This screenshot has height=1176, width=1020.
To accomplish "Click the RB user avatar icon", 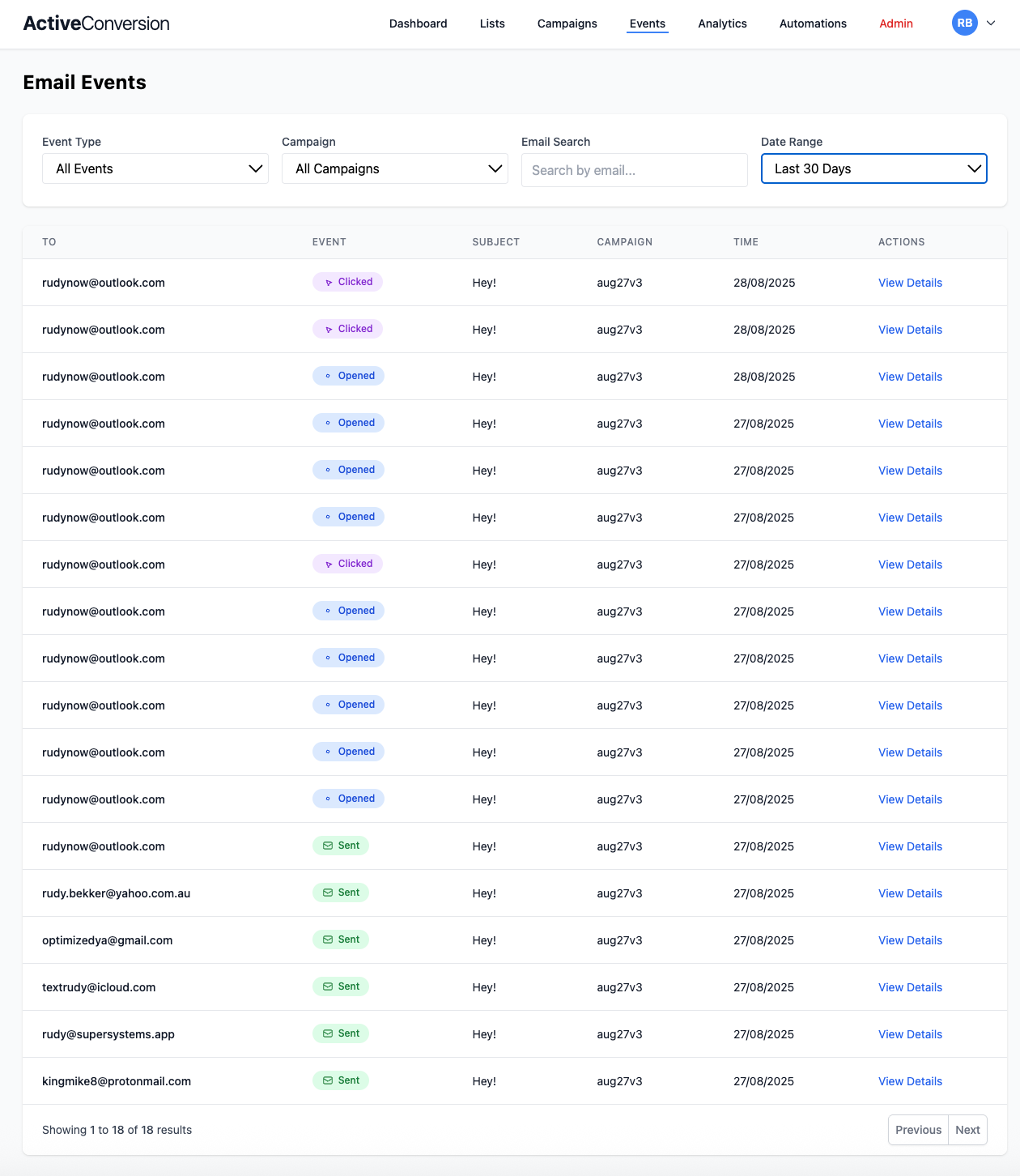I will [x=964, y=23].
